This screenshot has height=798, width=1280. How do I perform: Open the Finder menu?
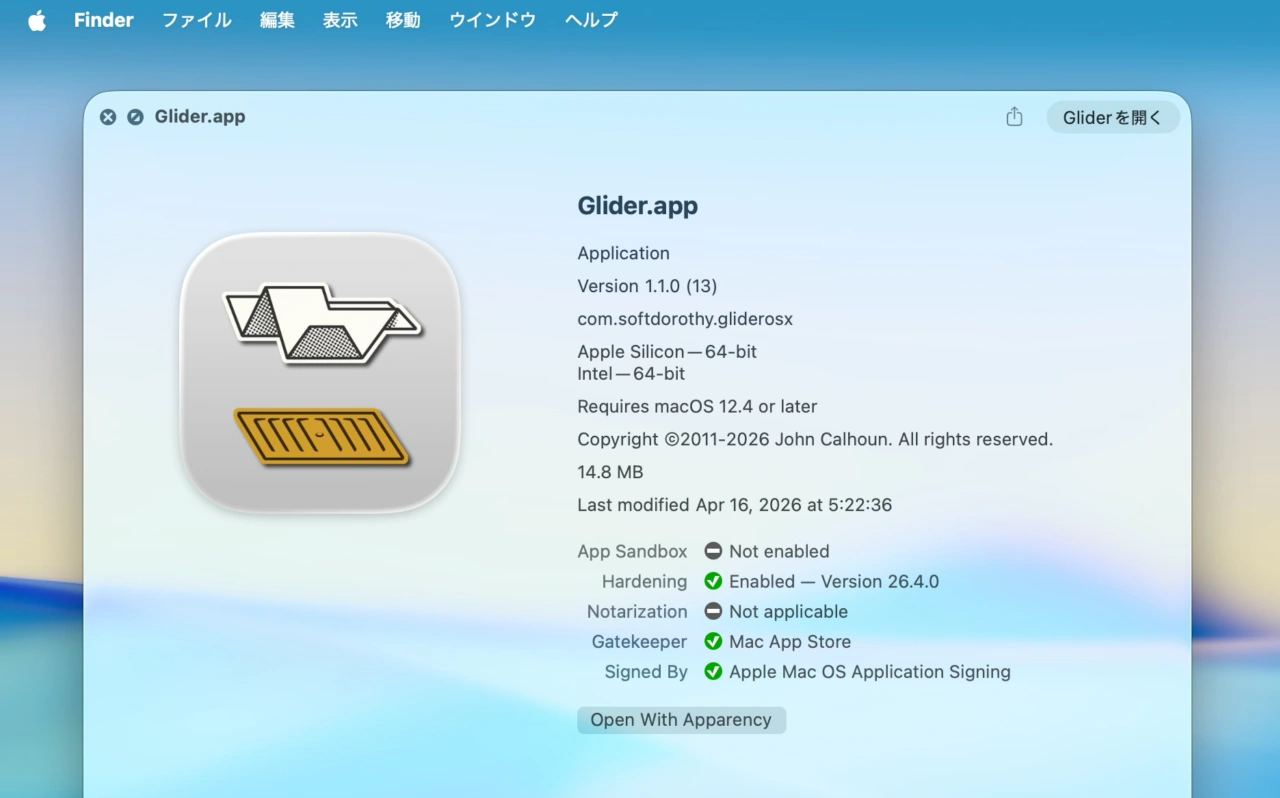point(103,20)
